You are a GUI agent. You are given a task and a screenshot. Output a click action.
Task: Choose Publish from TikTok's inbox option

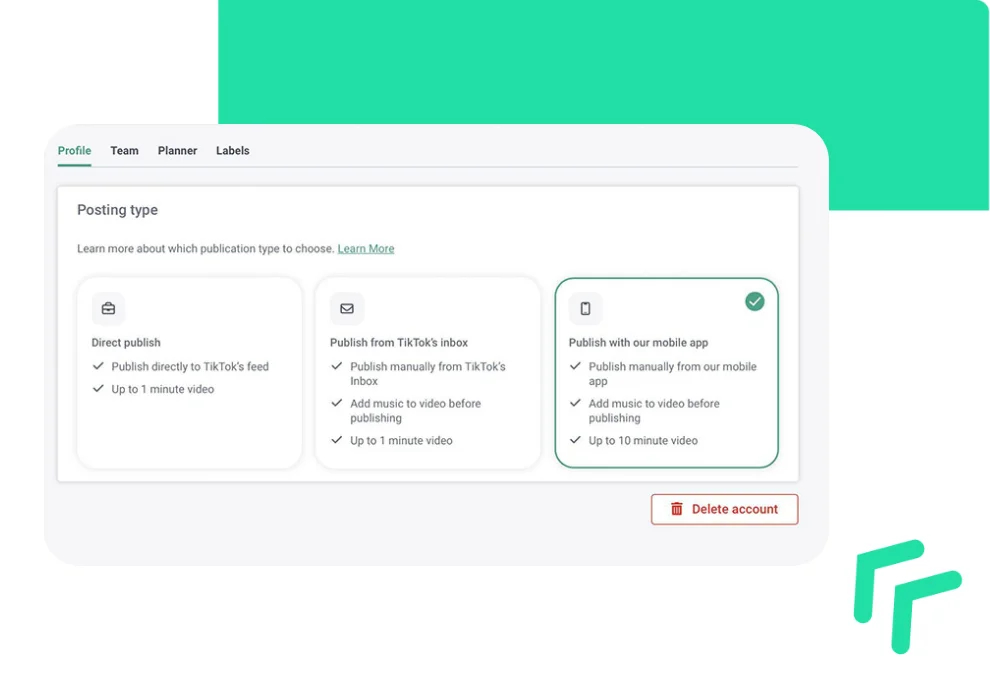(x=428, y=372)
